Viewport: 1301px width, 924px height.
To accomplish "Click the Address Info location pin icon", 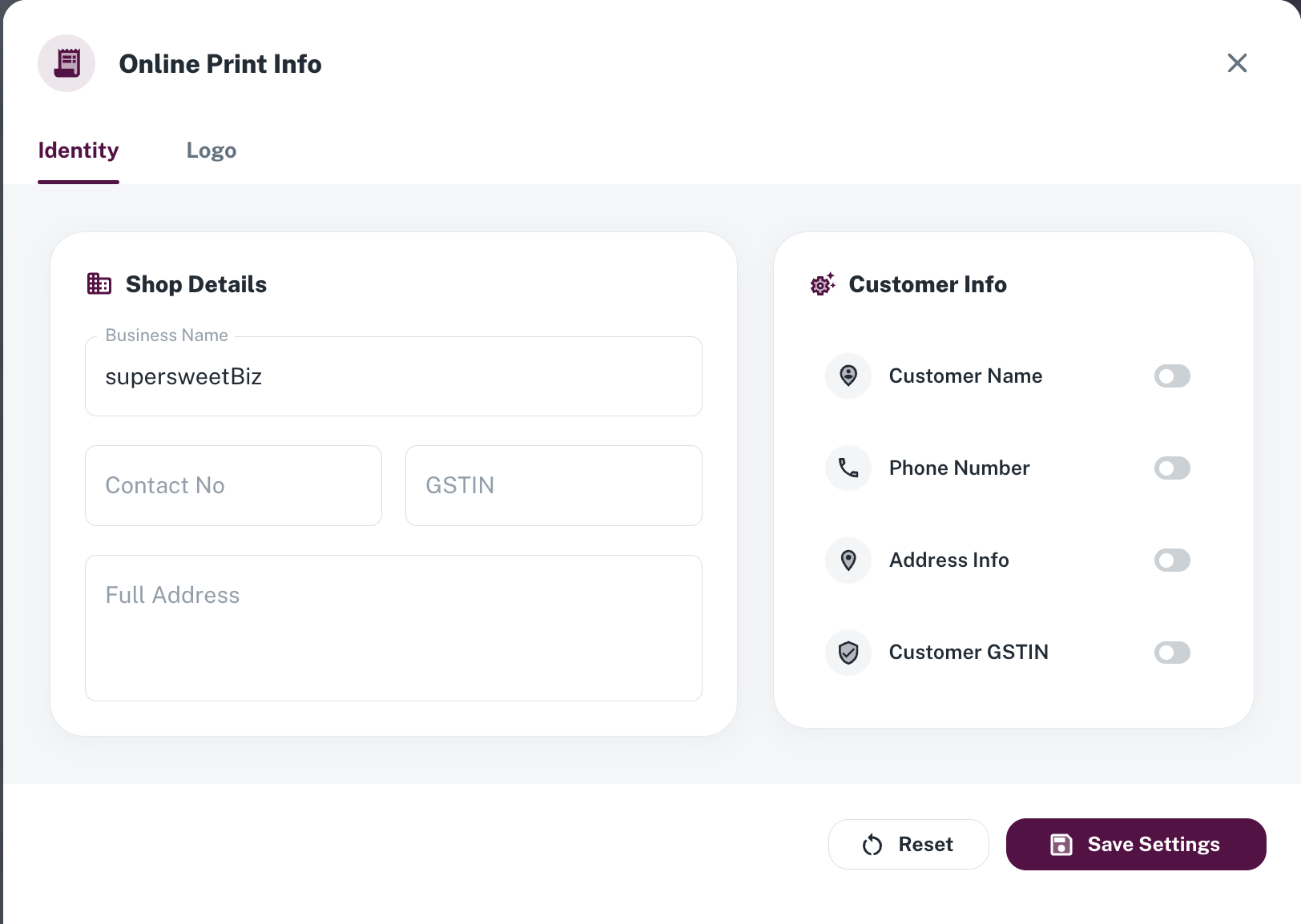I will [848, 560].
